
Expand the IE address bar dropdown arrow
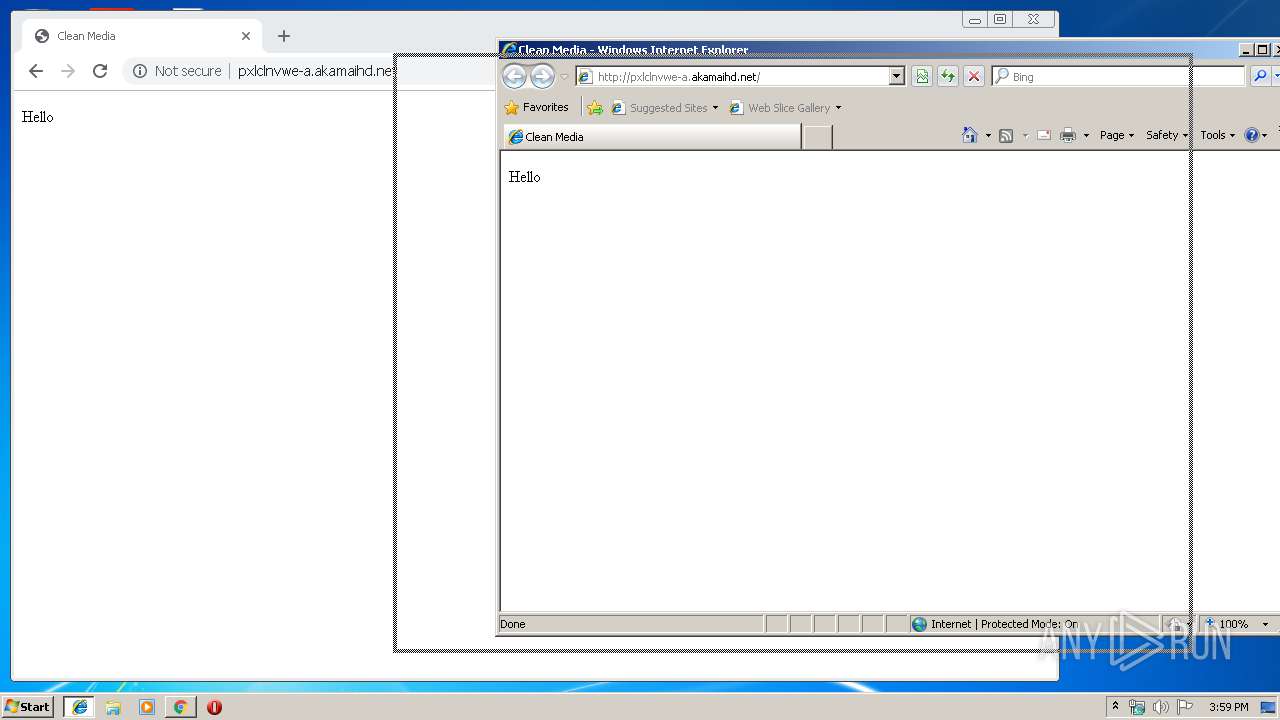click(896, 77)
